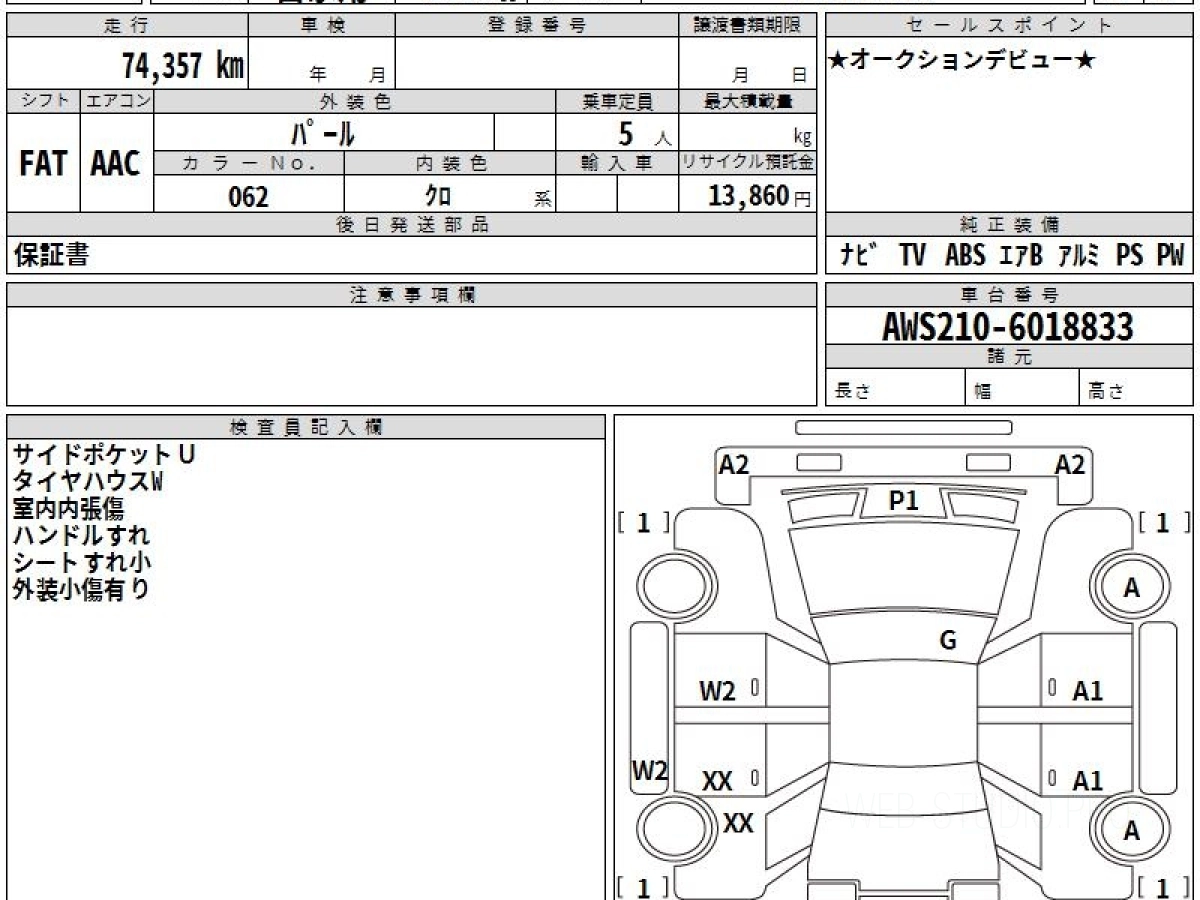Click the FAT shift value
The height and width of the screenshot is (900, 1200).
(43, 164)
